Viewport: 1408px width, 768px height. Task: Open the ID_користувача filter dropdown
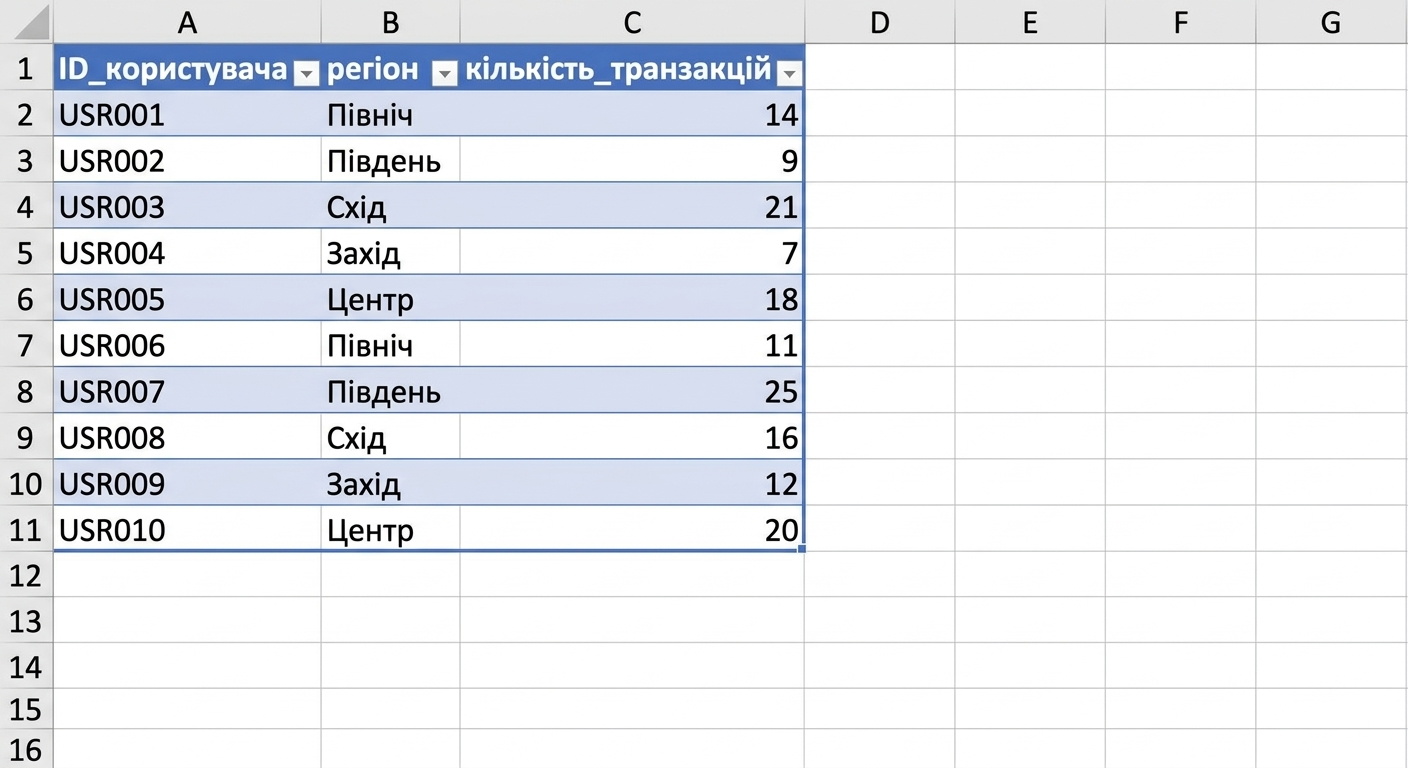click(308, 73)
